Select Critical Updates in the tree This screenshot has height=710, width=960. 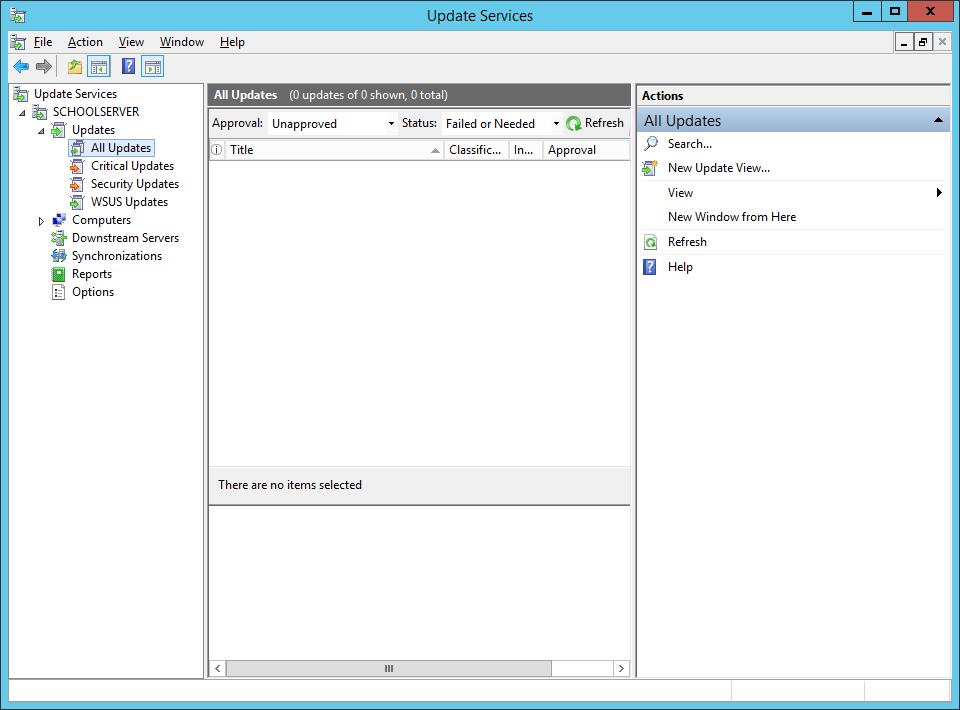tap(132, 166)
